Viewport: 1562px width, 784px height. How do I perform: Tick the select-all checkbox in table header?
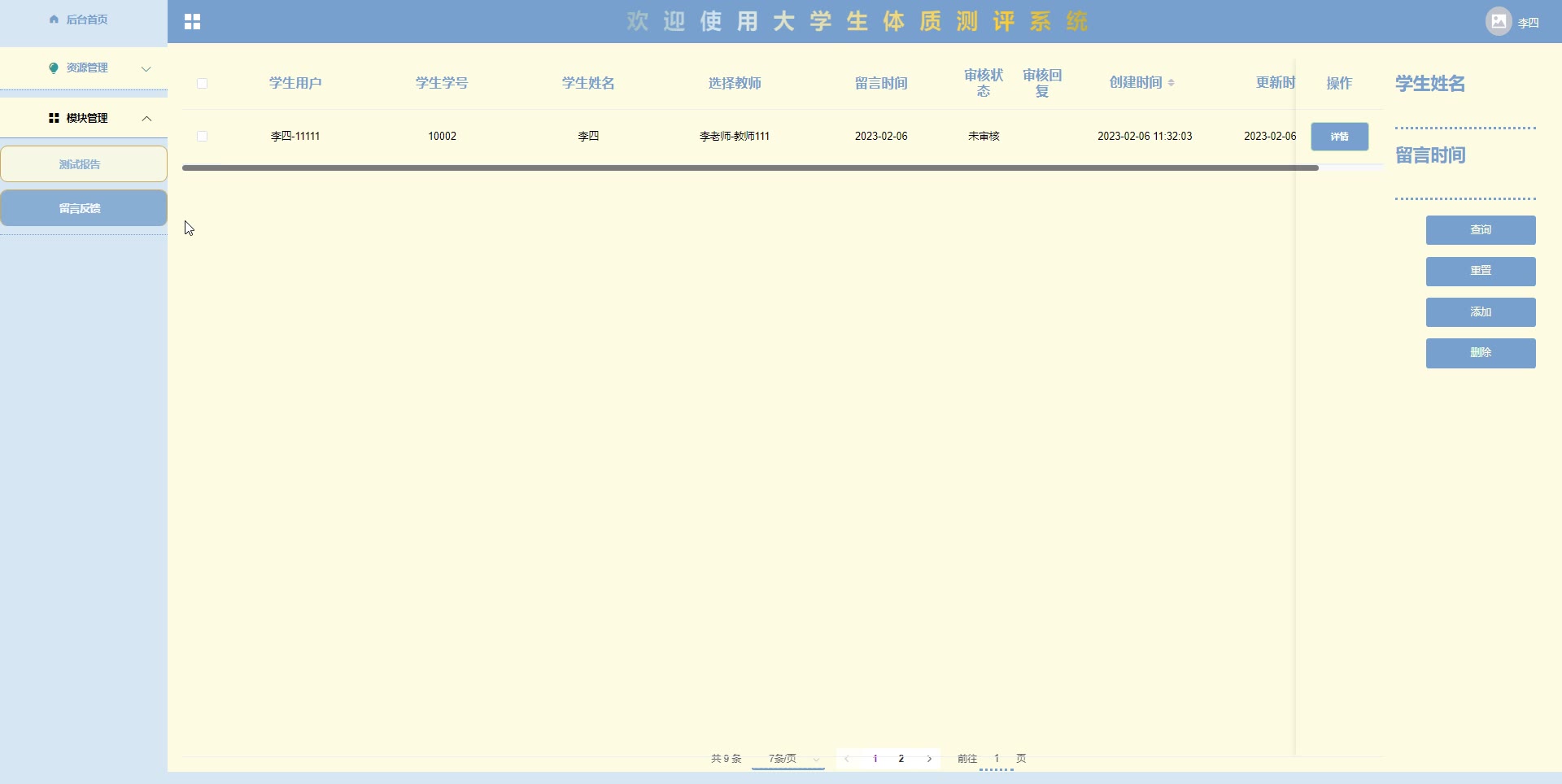pyautogui.click(x=203, y=84)
